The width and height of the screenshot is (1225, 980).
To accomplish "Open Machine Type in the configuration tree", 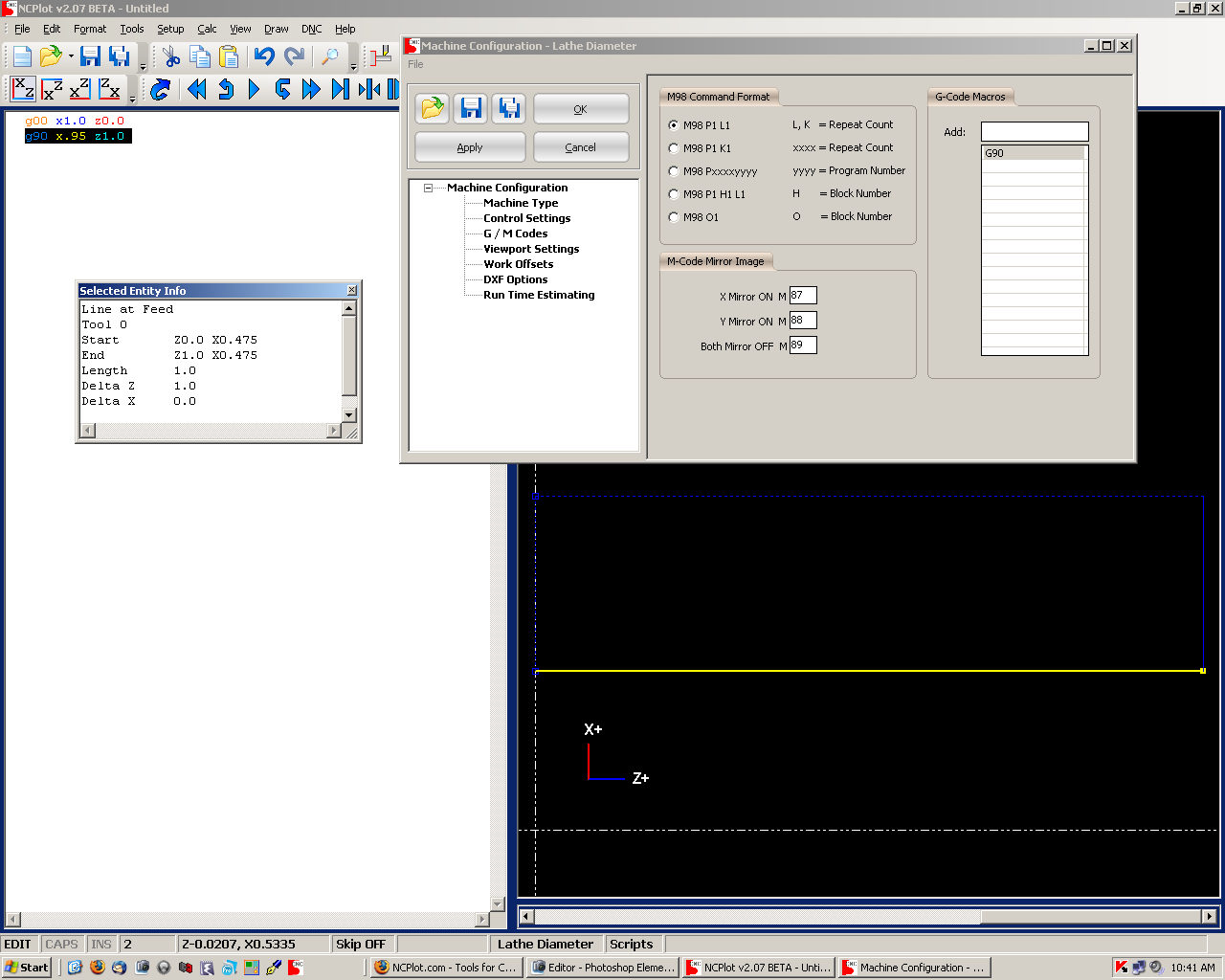I will click(521, 203).
